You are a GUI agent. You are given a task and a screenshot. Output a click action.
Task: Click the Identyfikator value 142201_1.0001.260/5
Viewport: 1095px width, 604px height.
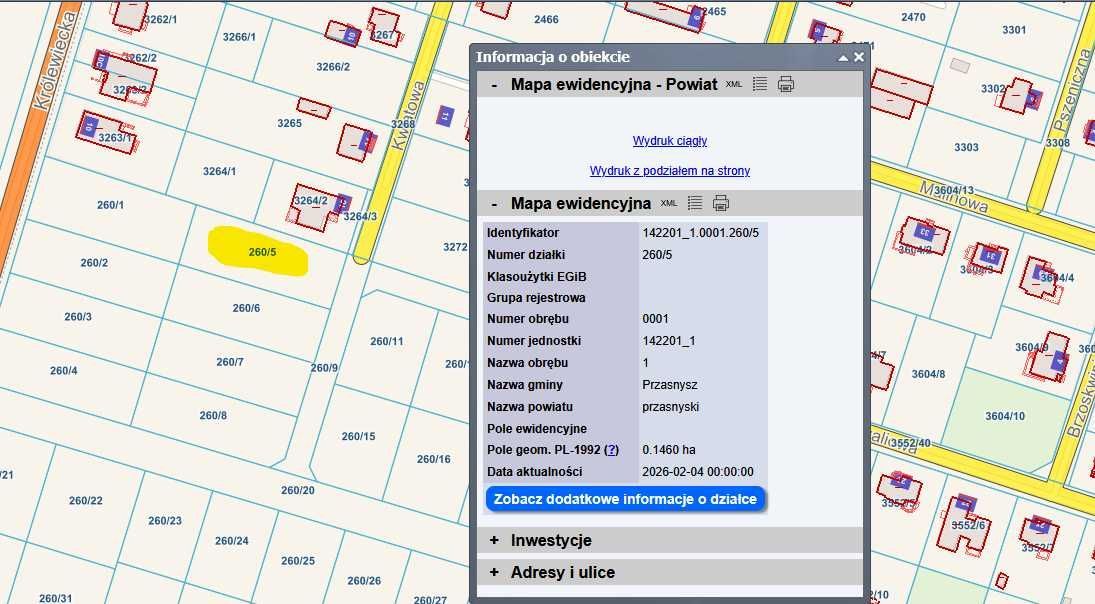[702, 232]
